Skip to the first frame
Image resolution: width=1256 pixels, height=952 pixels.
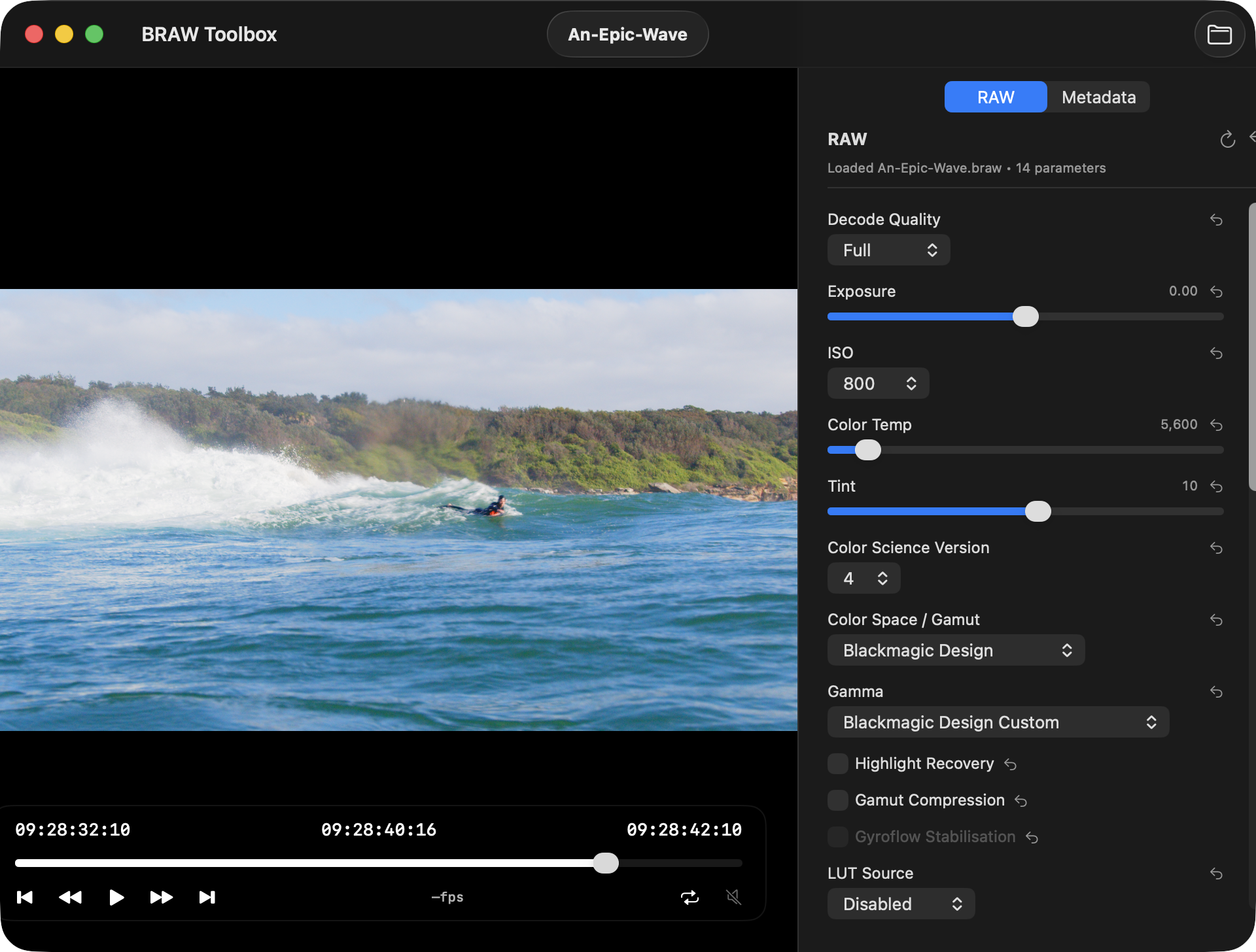[25, 897]
